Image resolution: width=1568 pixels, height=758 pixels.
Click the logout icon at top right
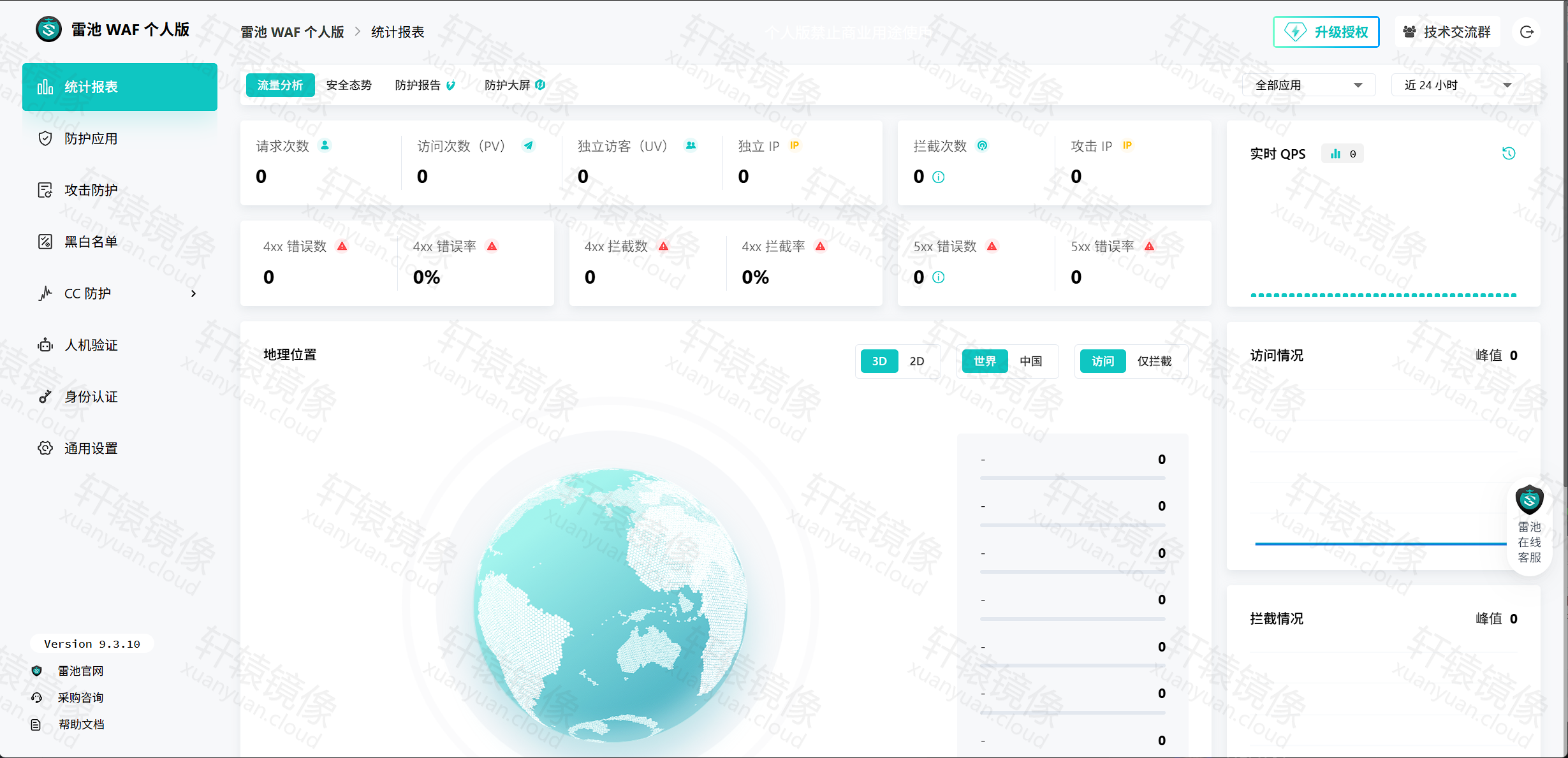pos(1527,32)
